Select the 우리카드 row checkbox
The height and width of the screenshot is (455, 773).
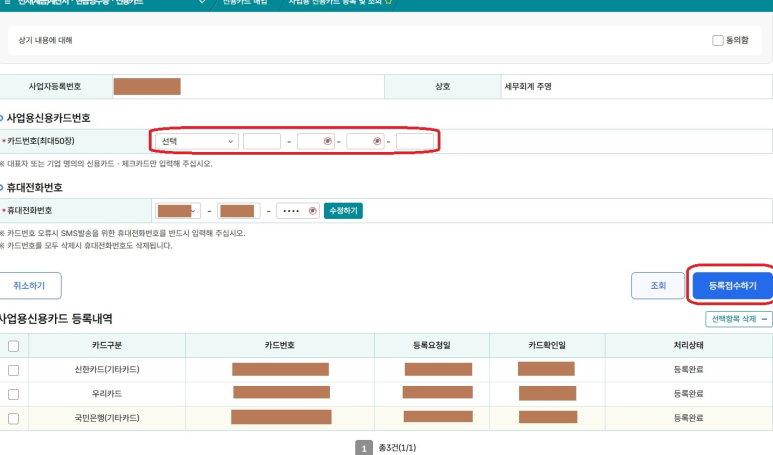click(x=14, y=394)
